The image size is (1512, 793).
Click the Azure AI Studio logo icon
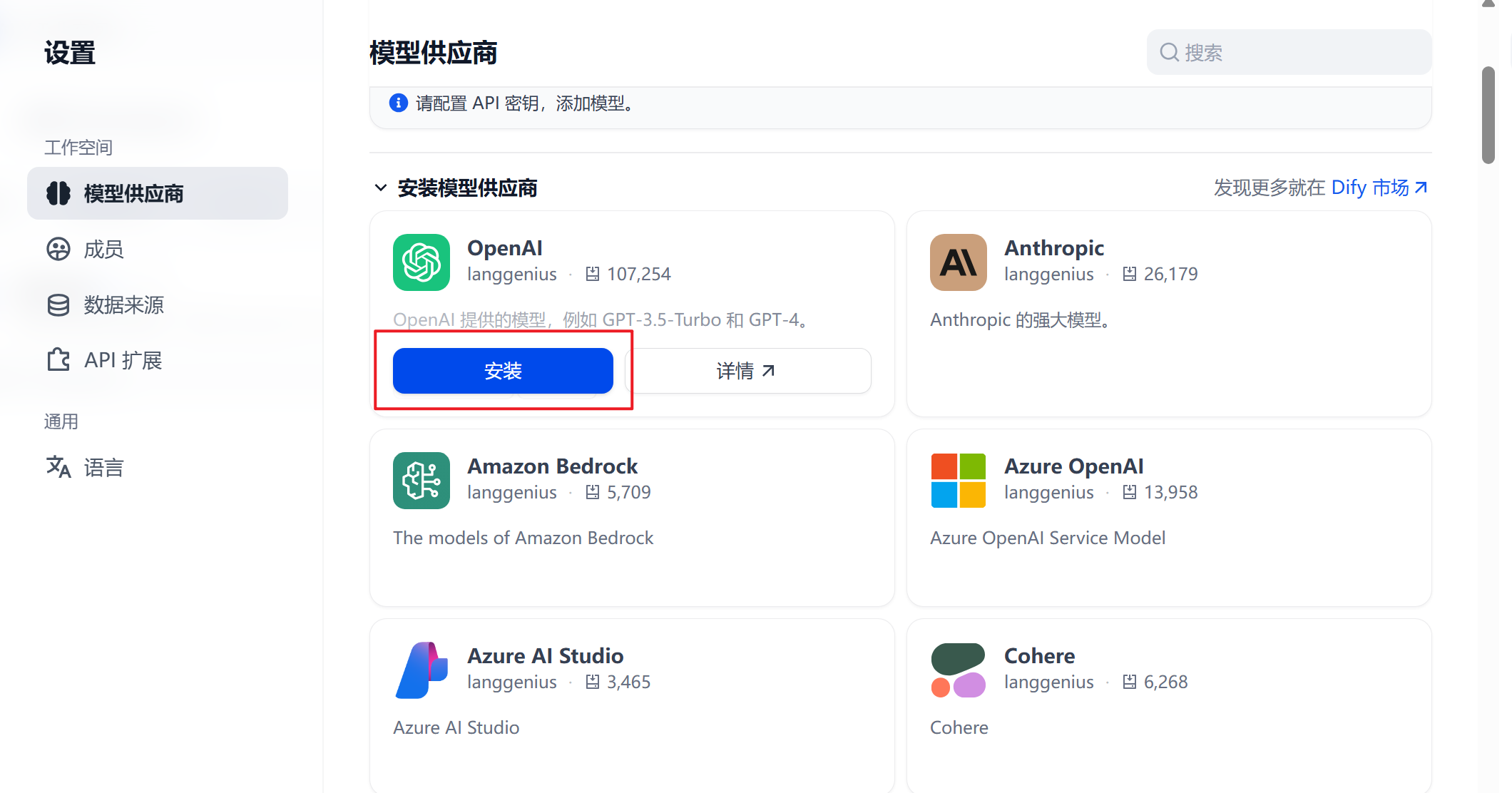pyautogui.click(x=422, y=670)
